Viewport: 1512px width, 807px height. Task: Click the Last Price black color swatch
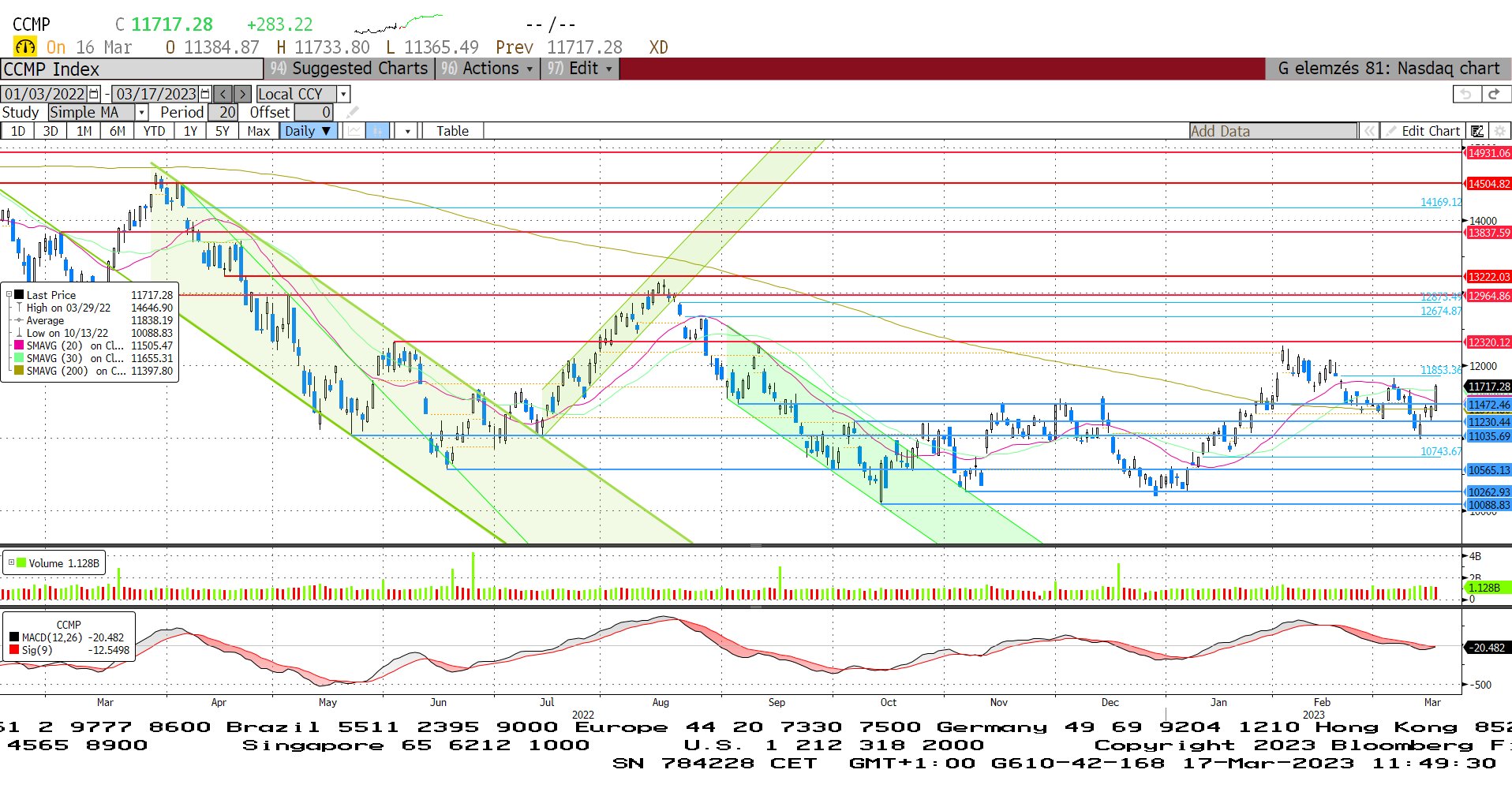[19, 295]
